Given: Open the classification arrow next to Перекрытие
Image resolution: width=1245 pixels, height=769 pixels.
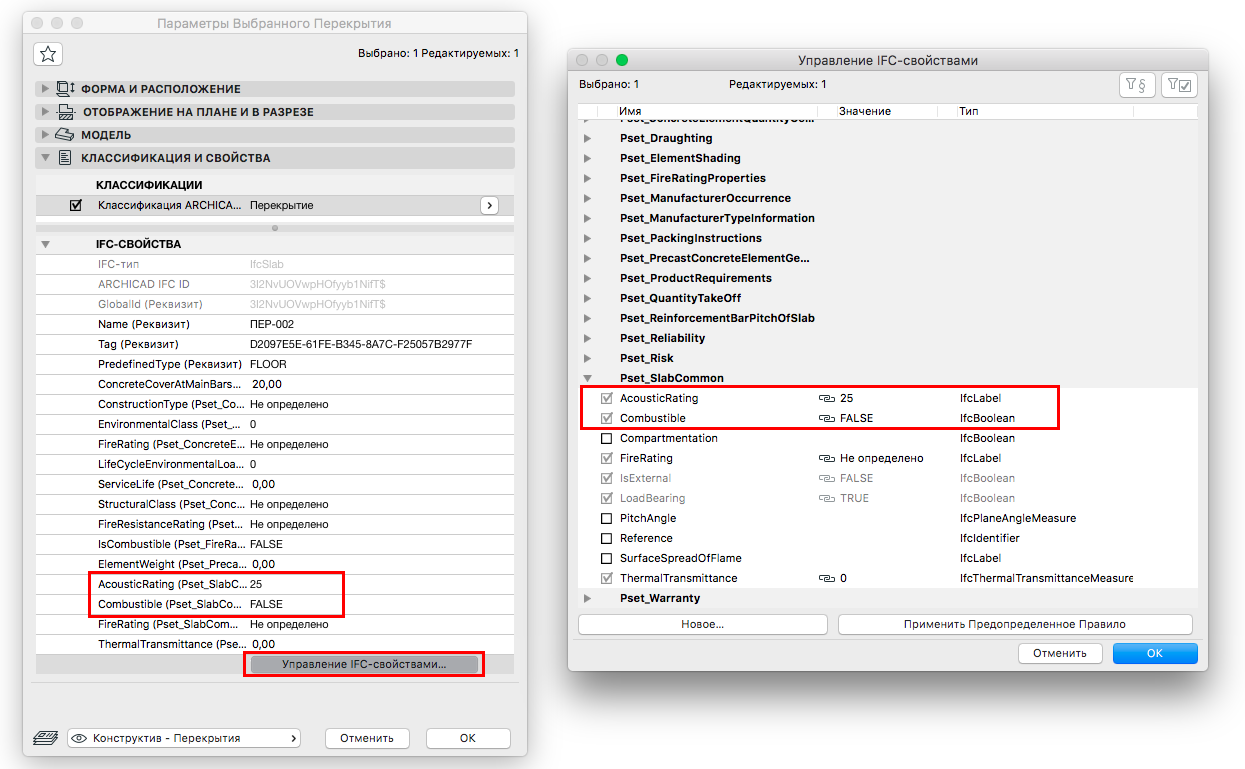Looking at the screenshot, I should coord(489,205).
